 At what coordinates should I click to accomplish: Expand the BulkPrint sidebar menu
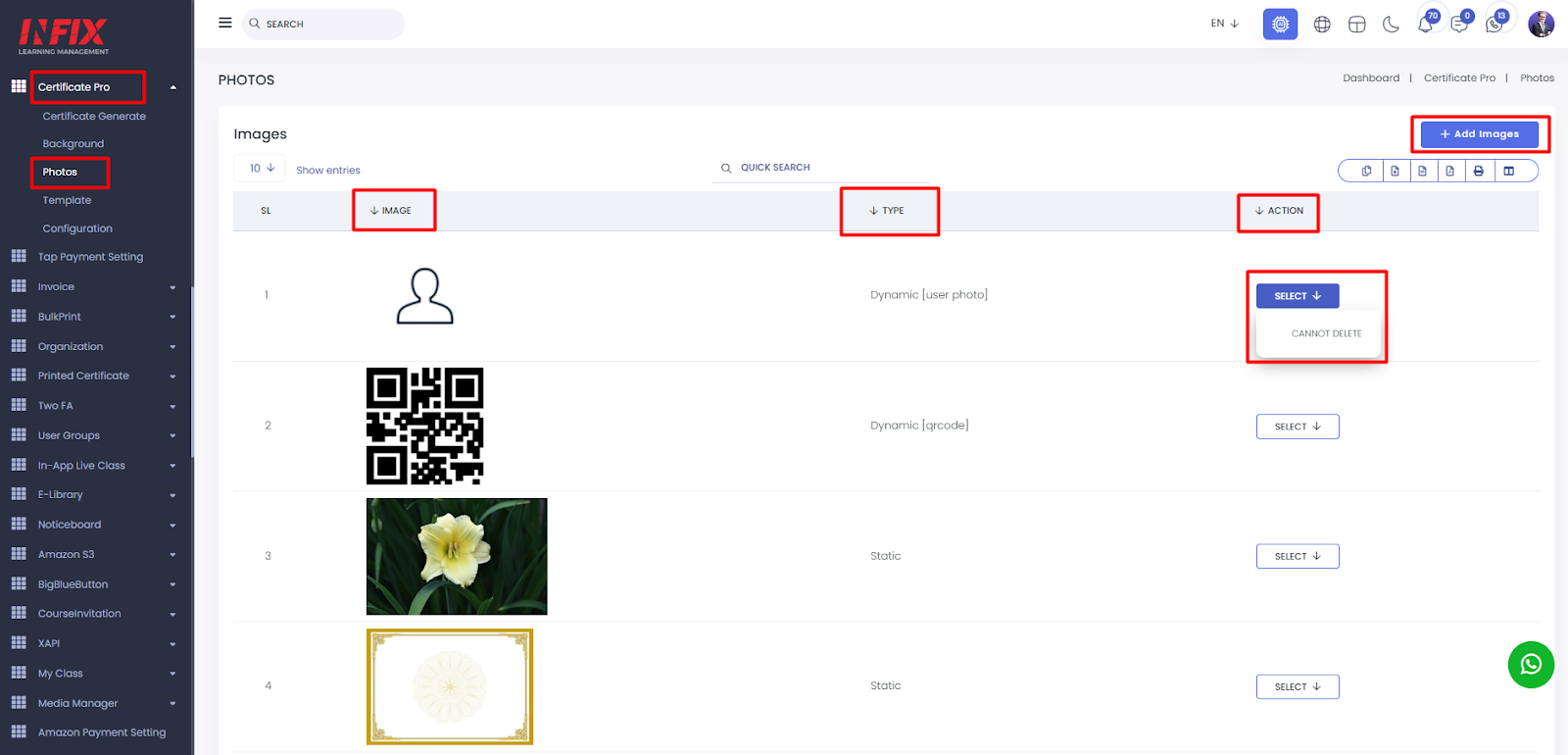[172, 317]
